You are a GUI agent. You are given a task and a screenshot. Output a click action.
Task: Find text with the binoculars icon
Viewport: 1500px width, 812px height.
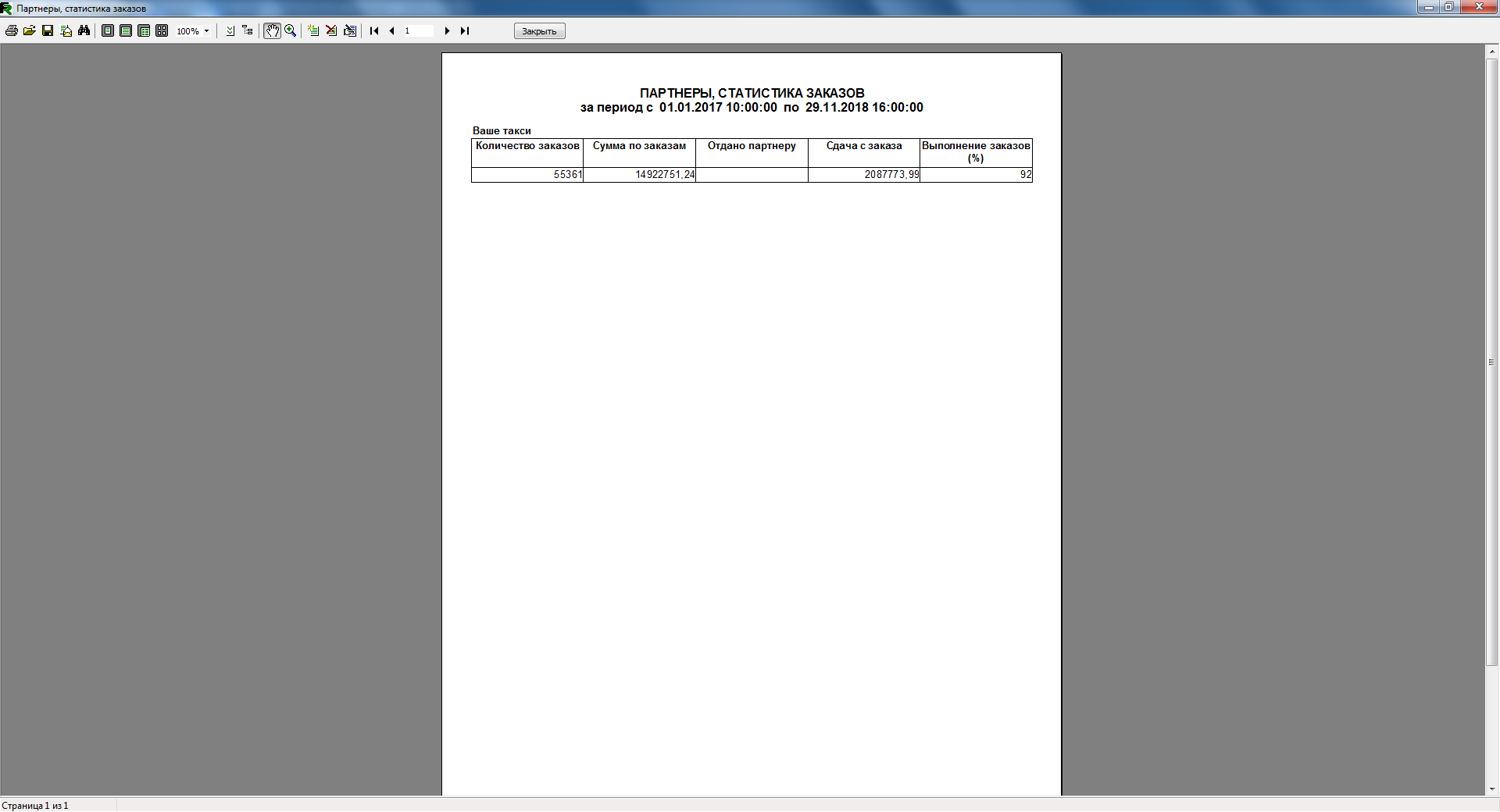pyautogui.click(x=84, y=31)
